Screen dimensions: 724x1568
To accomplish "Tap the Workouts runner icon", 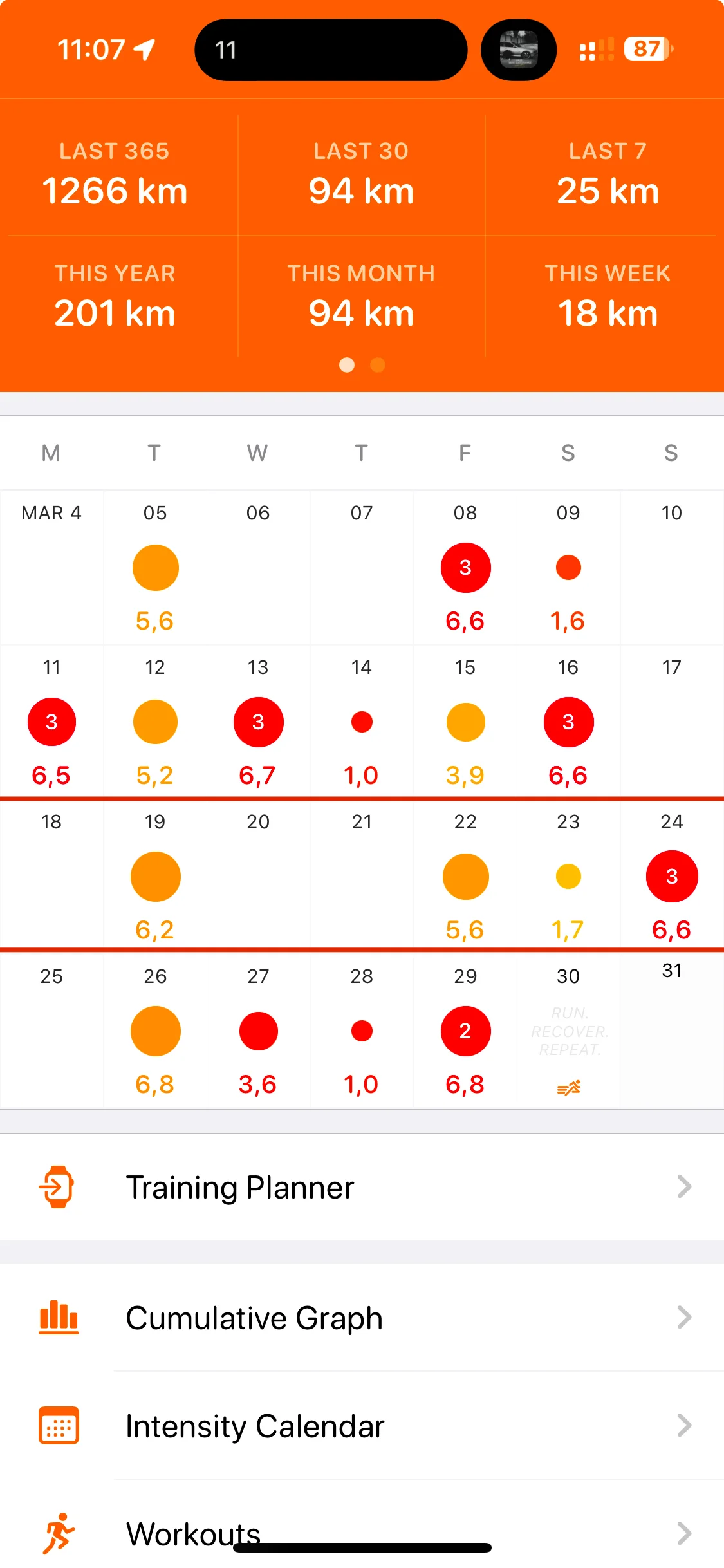I will pyautogui.click(x=59, y=1533).
